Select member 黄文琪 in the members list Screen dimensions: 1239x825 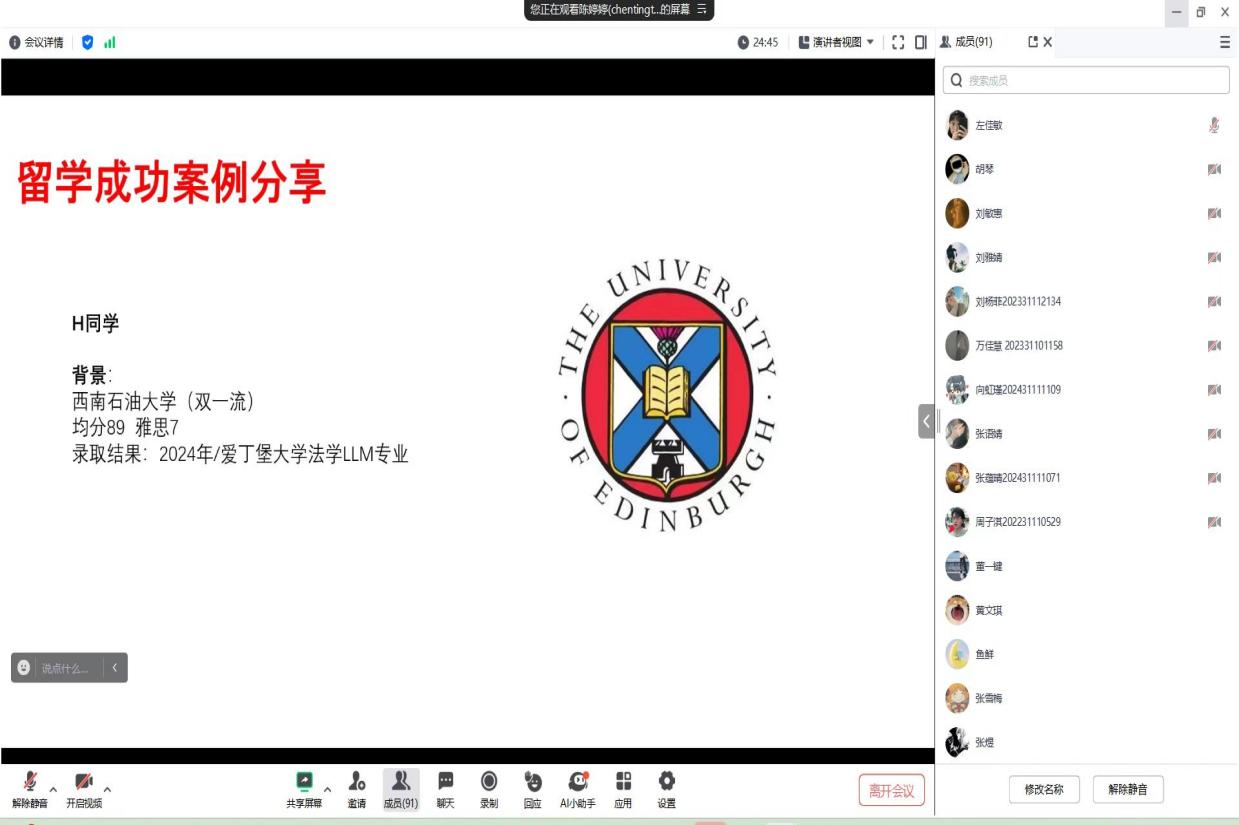coord(988,610)
